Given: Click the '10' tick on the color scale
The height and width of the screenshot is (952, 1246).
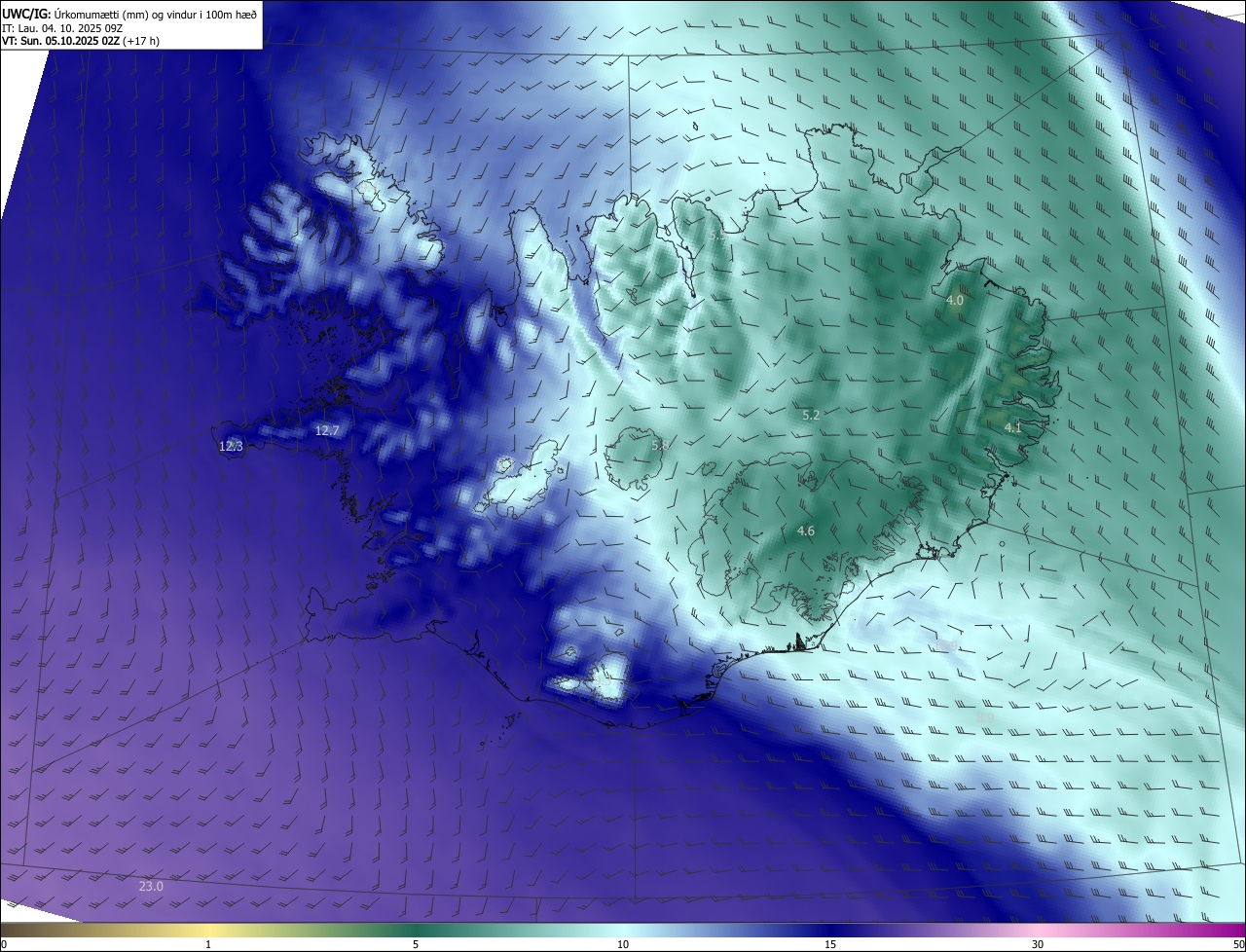Looking at the screenshot, I should click(x=623, y=944).
